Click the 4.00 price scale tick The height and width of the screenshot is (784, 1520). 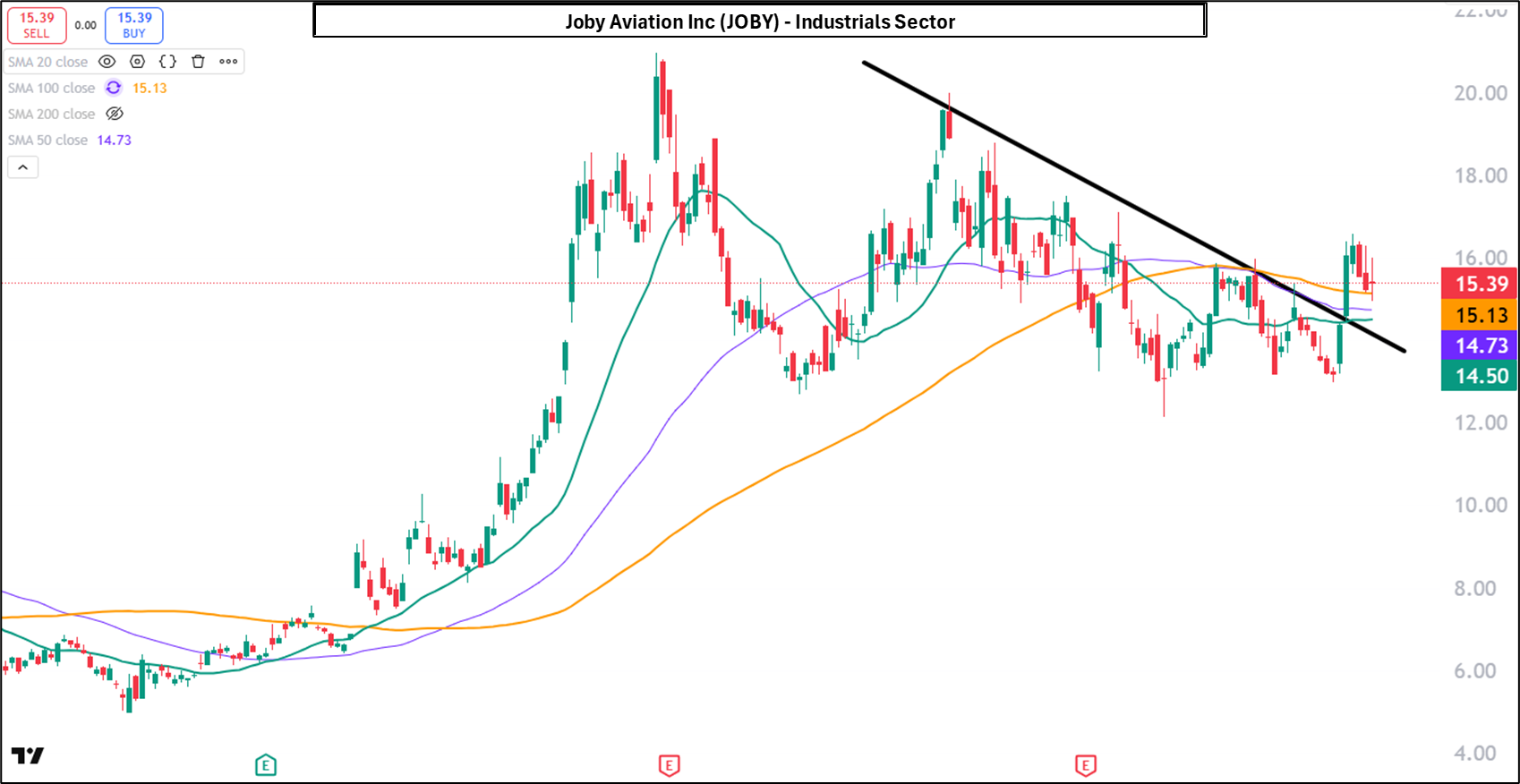click(x=1475, y=753)
